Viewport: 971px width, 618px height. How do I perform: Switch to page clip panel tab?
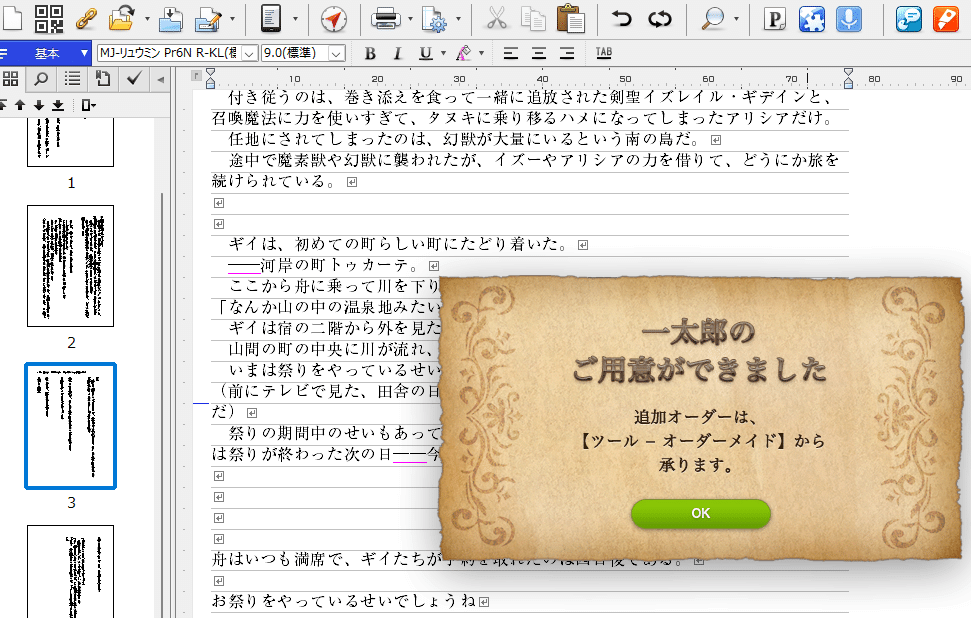103,79
